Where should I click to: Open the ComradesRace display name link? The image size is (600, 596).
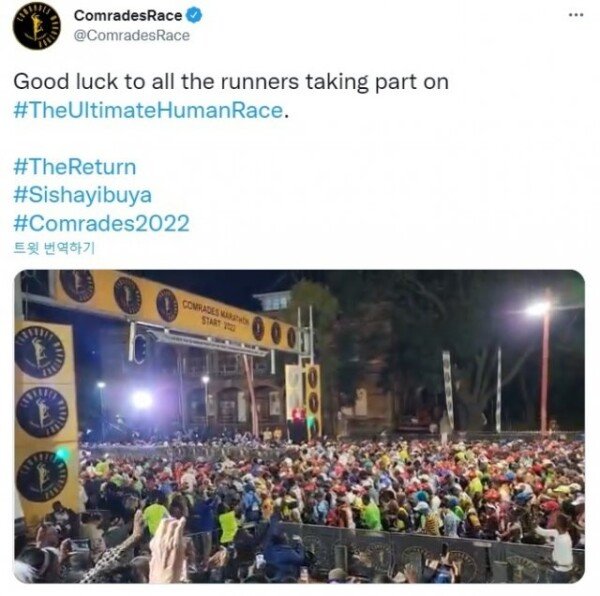pyautogui.click(x=128, y=16)
